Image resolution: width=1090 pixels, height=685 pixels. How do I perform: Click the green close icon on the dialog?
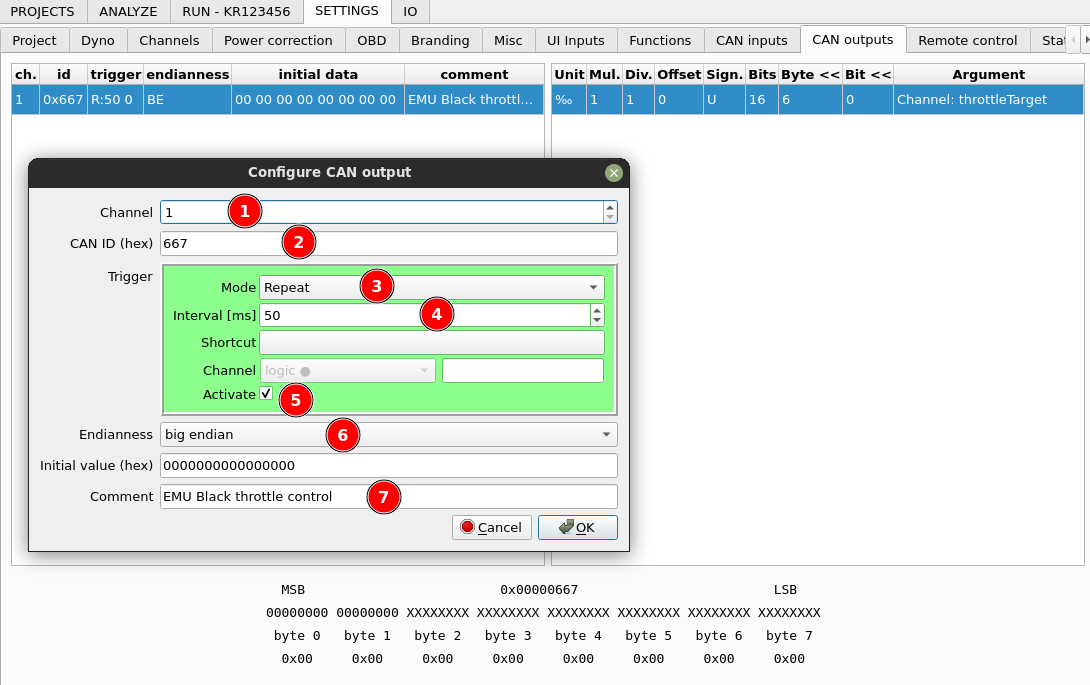point(613,172)
